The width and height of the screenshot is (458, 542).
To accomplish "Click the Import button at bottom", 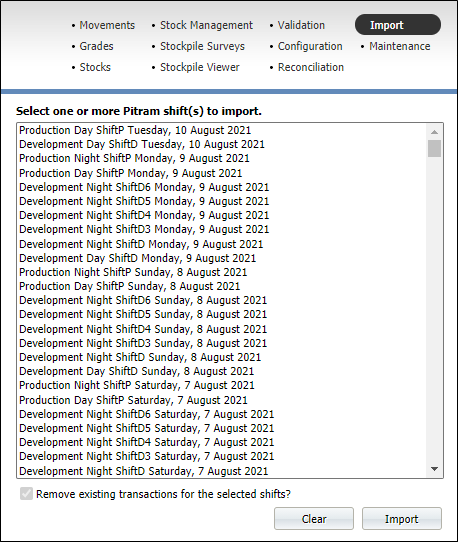I will pyautogui.click(x=402, y=518).
